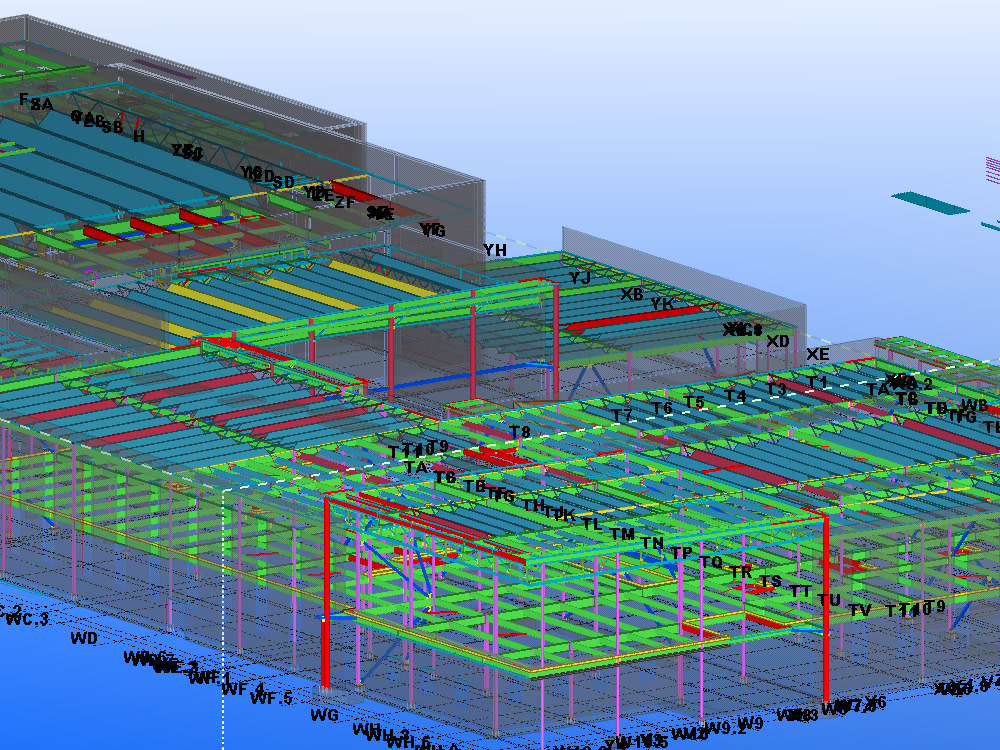This screenshot has height=750, width=1000.
Task: Select the WD grid label
Action: point(84,638)
